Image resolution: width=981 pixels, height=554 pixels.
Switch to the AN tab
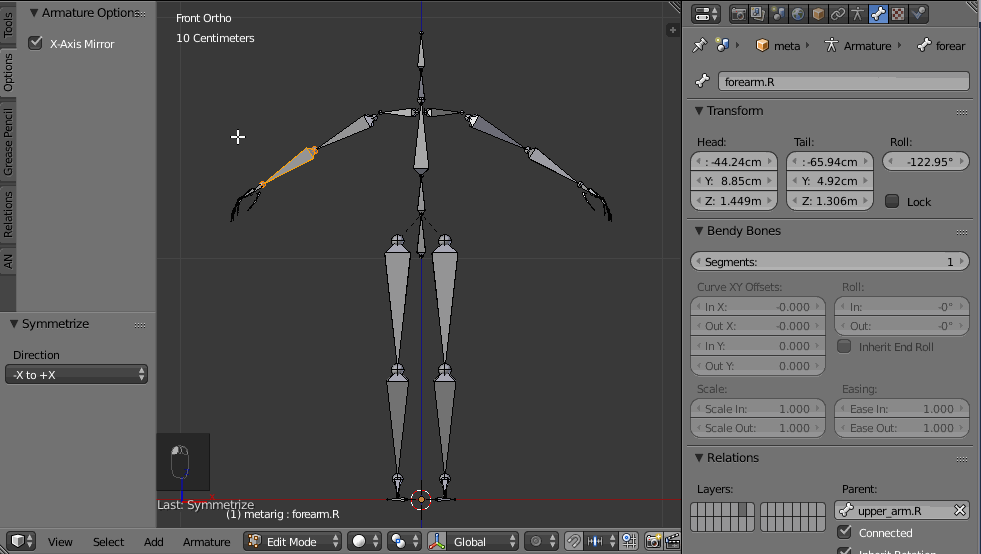point(8,260)
